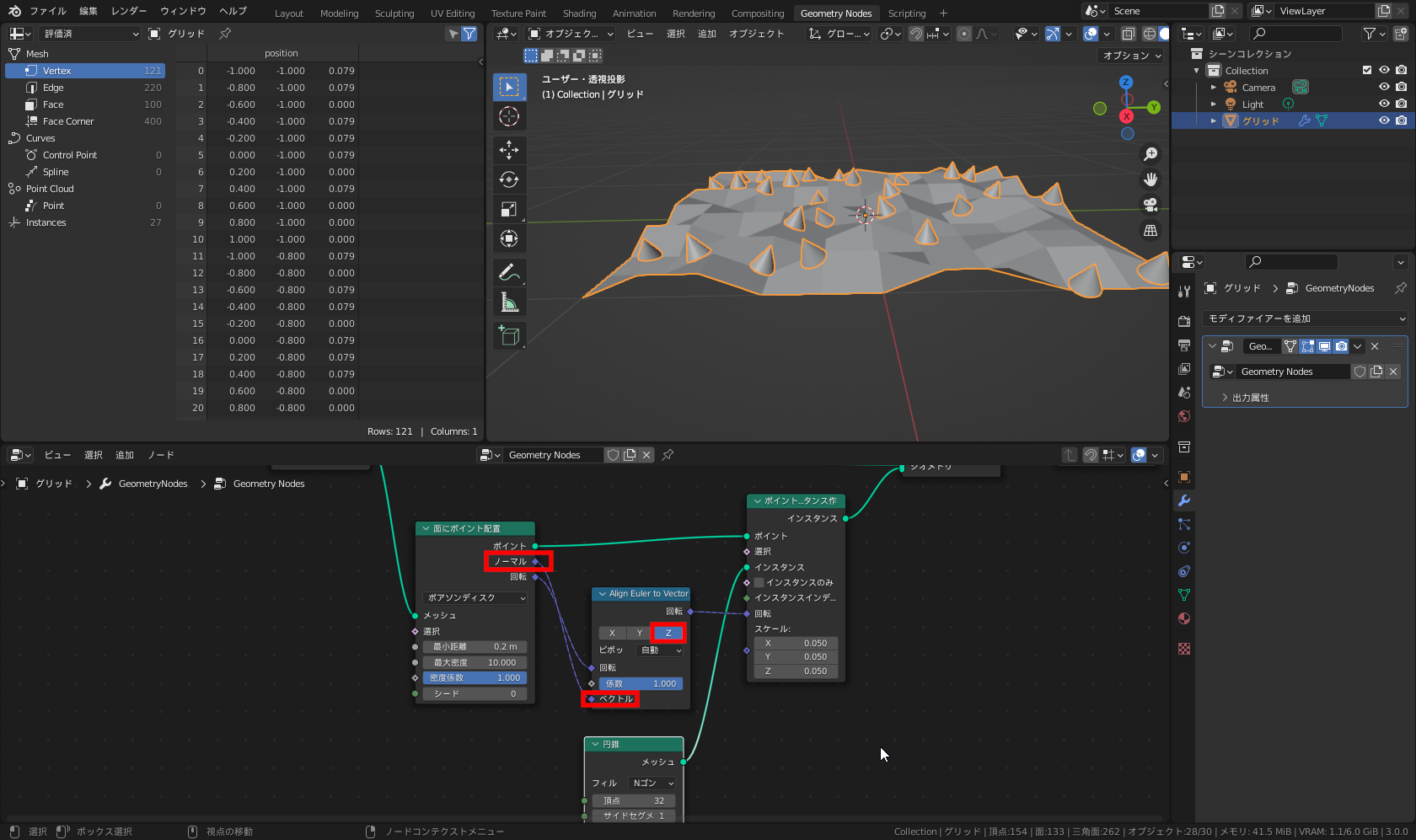Toggle the Z axis in Align Euler to Vector

667,632
